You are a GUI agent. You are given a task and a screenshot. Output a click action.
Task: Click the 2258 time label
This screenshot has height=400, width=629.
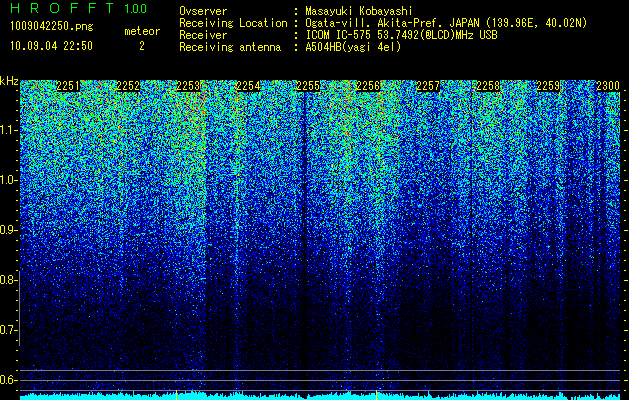tap(488, 86)
